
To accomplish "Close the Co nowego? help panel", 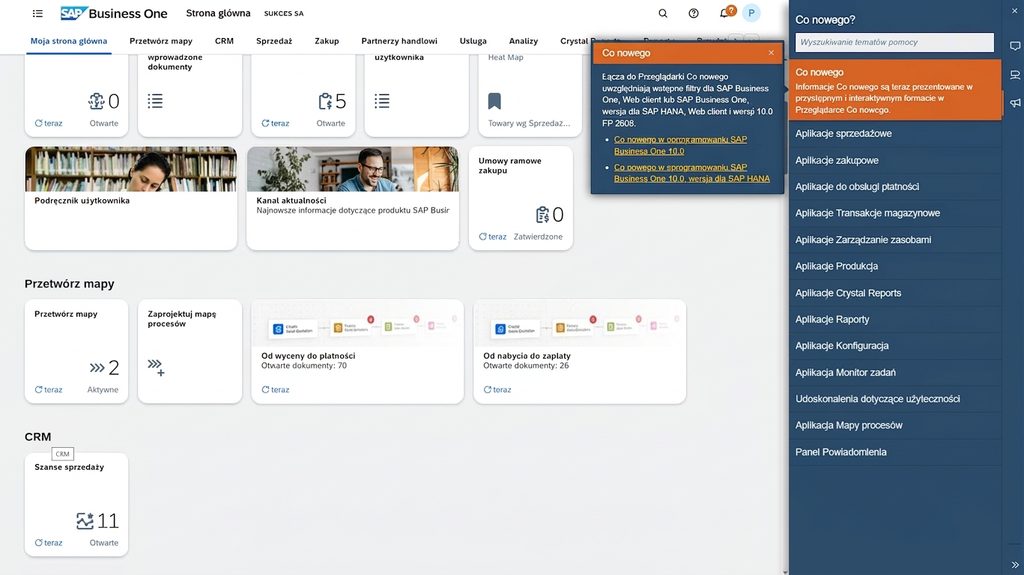I will [x=1015, y=10].
